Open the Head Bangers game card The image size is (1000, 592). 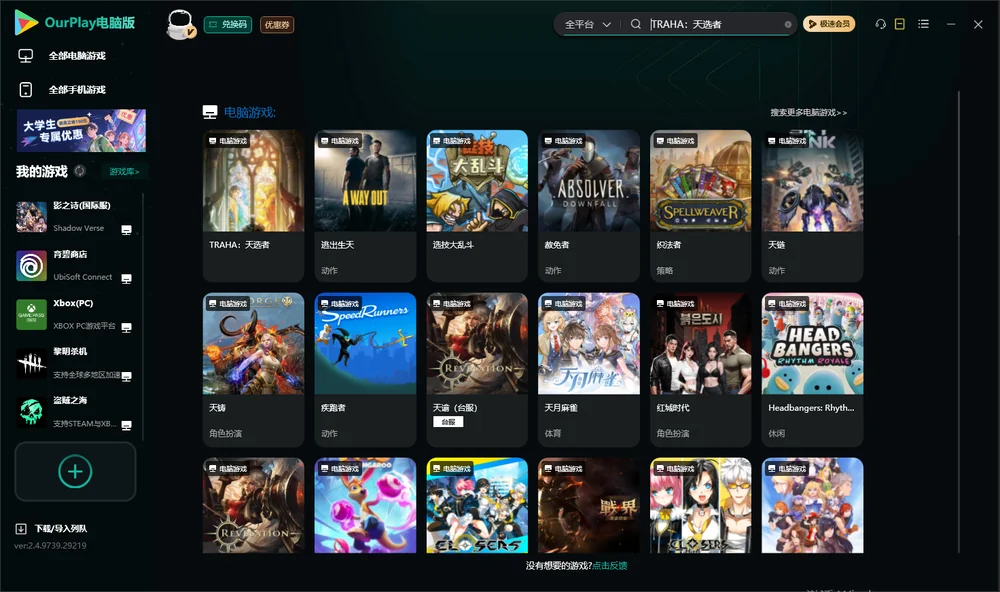[x=812, y=369]
